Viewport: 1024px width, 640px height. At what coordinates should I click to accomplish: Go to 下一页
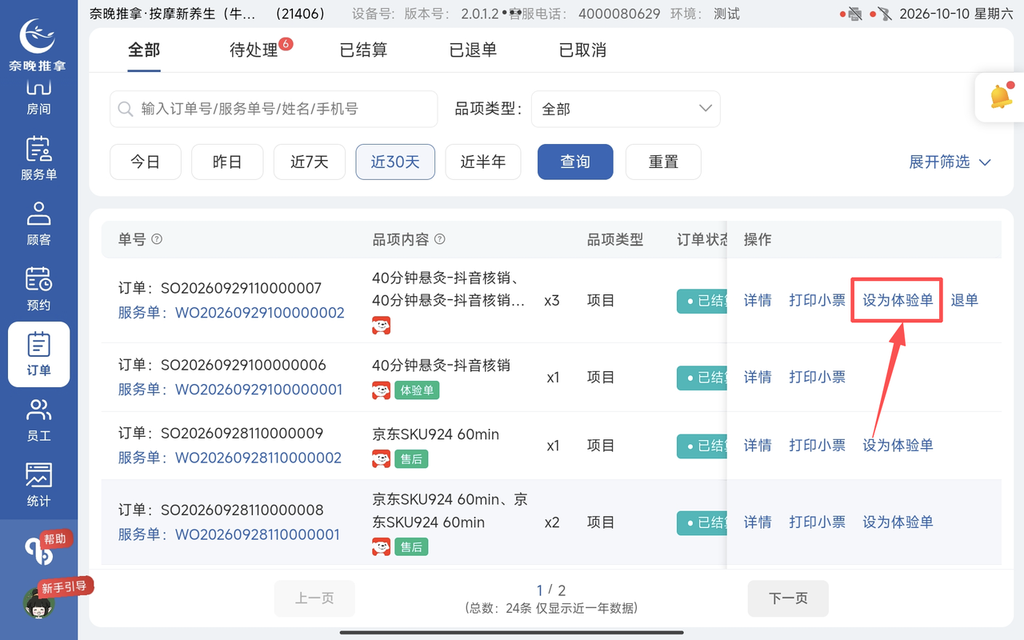[x=788, y=598]
